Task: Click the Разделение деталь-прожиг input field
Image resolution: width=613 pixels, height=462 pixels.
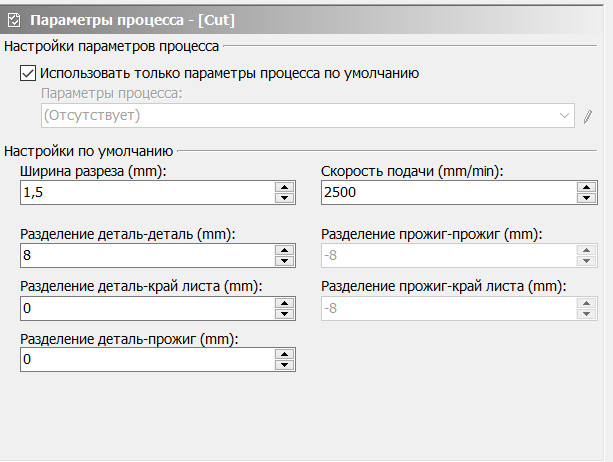Action: click(x=146, y=359)
